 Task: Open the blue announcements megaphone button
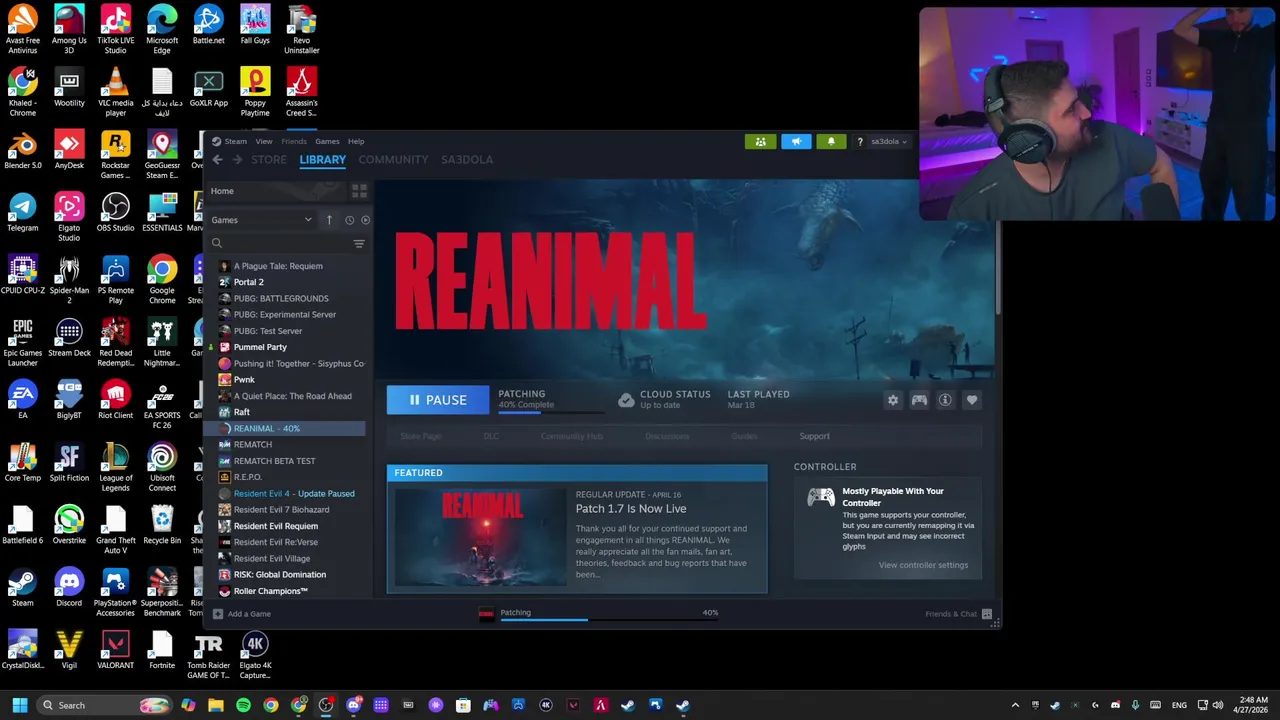(796, 142)
